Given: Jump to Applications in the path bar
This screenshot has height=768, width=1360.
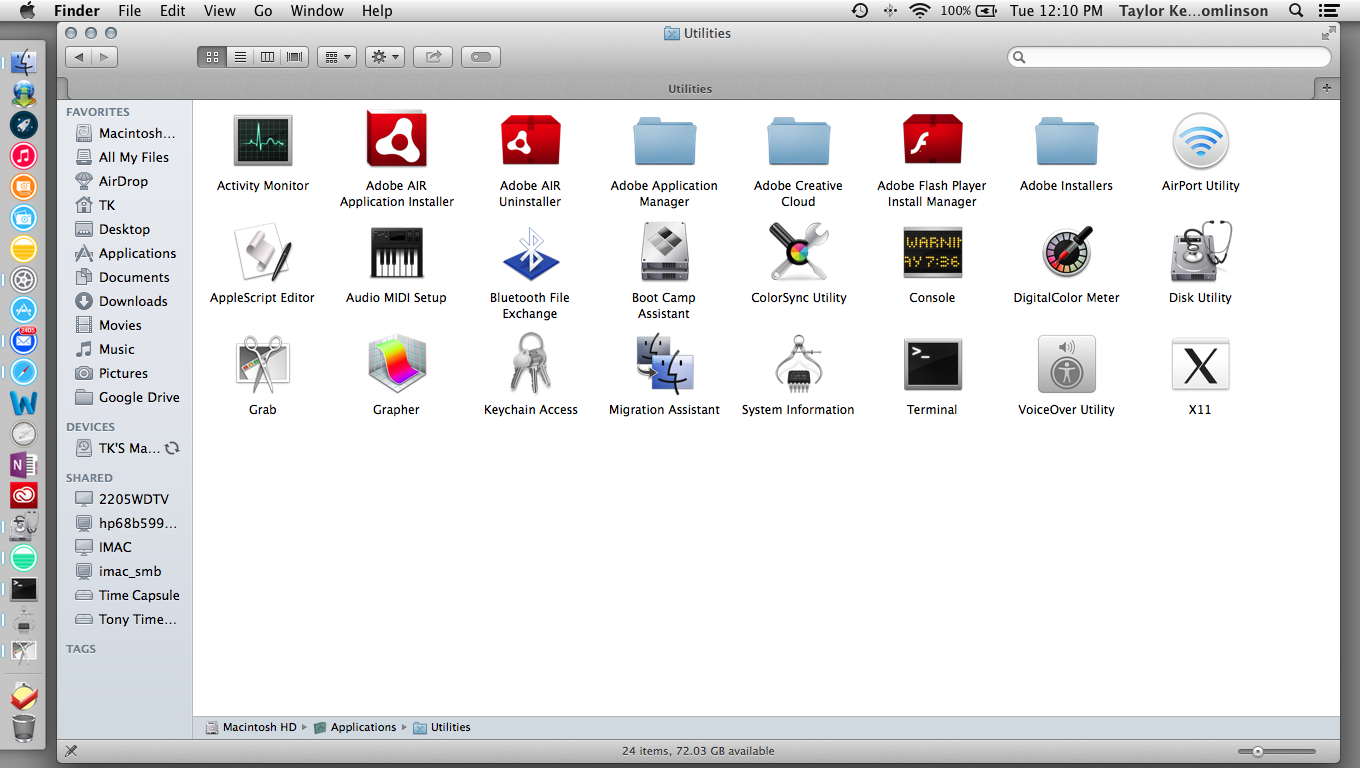Looking at the screenshot, I should tap(355, 727).
